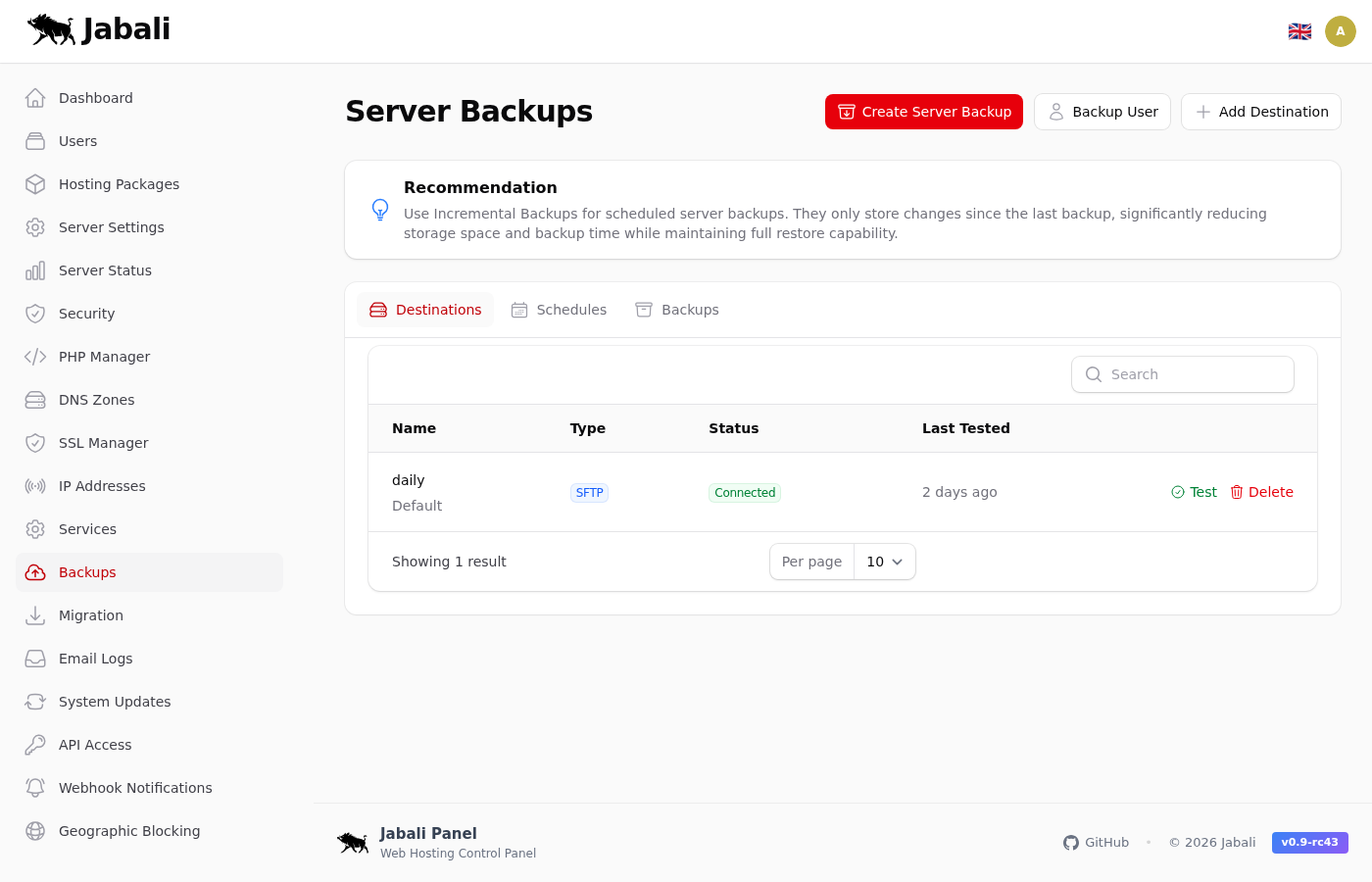Click the Jabali boar logo

coord(52,29)
